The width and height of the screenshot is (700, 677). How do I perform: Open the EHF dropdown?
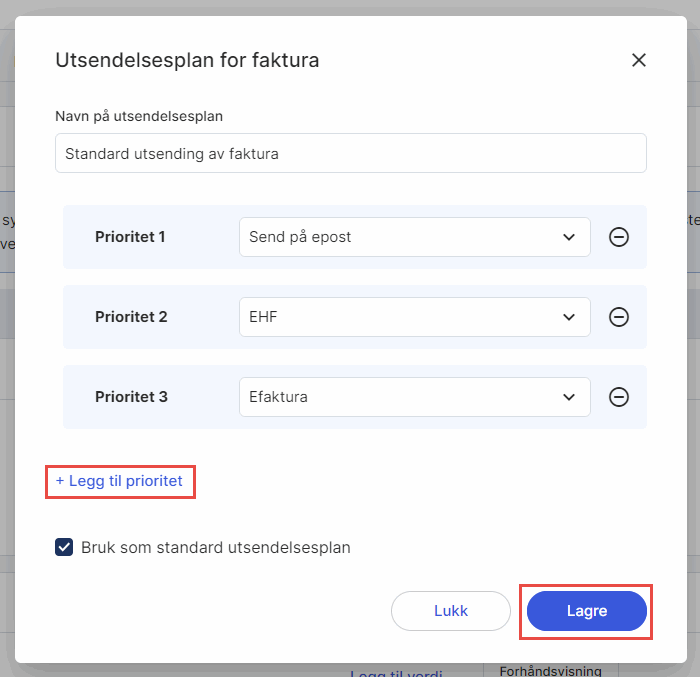[400, 317]
